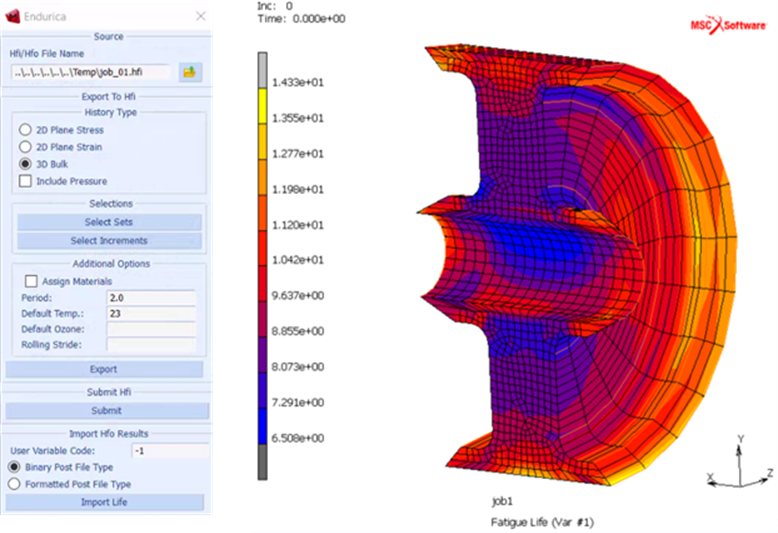The height and width of the screenshot is (533, 778).
Task: Click the User Variable Code field
Action: coord(170,451)
